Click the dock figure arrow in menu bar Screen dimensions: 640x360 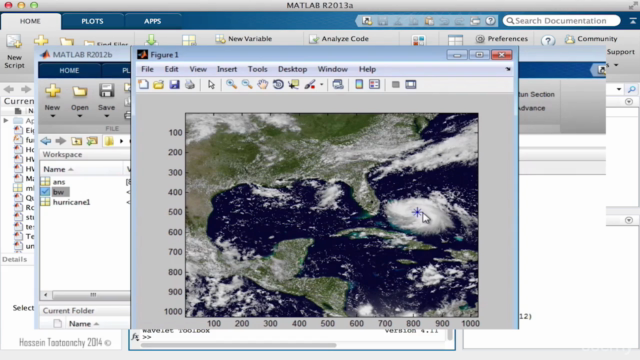508,69
